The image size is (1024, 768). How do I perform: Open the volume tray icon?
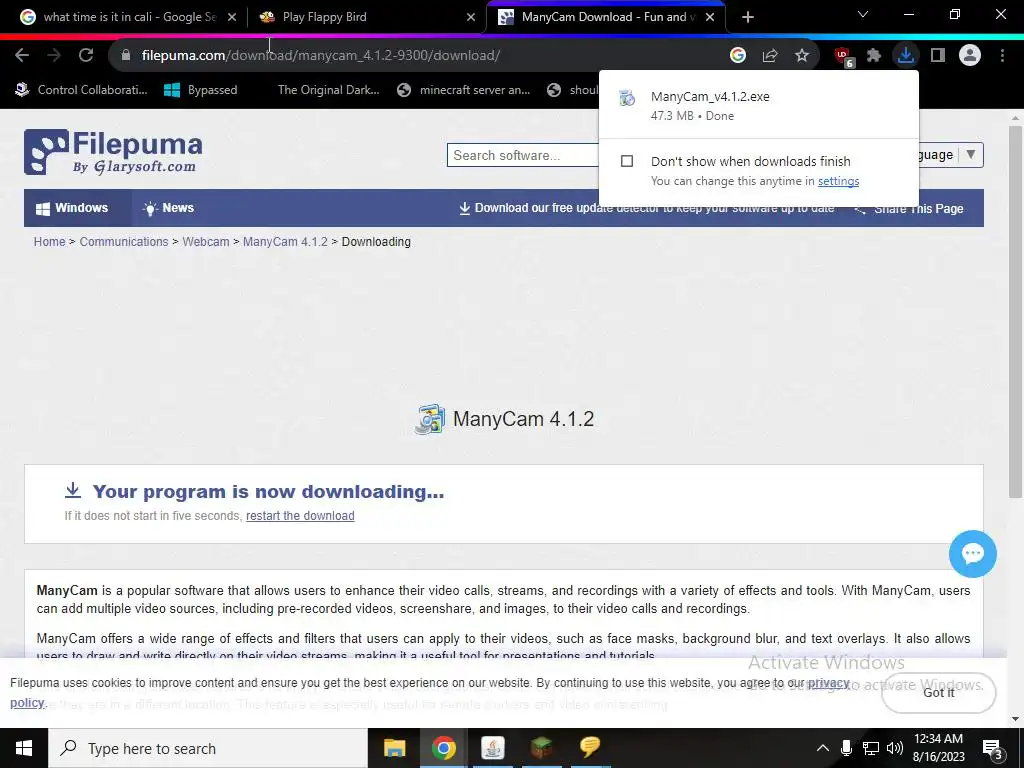tap(895, 748)
